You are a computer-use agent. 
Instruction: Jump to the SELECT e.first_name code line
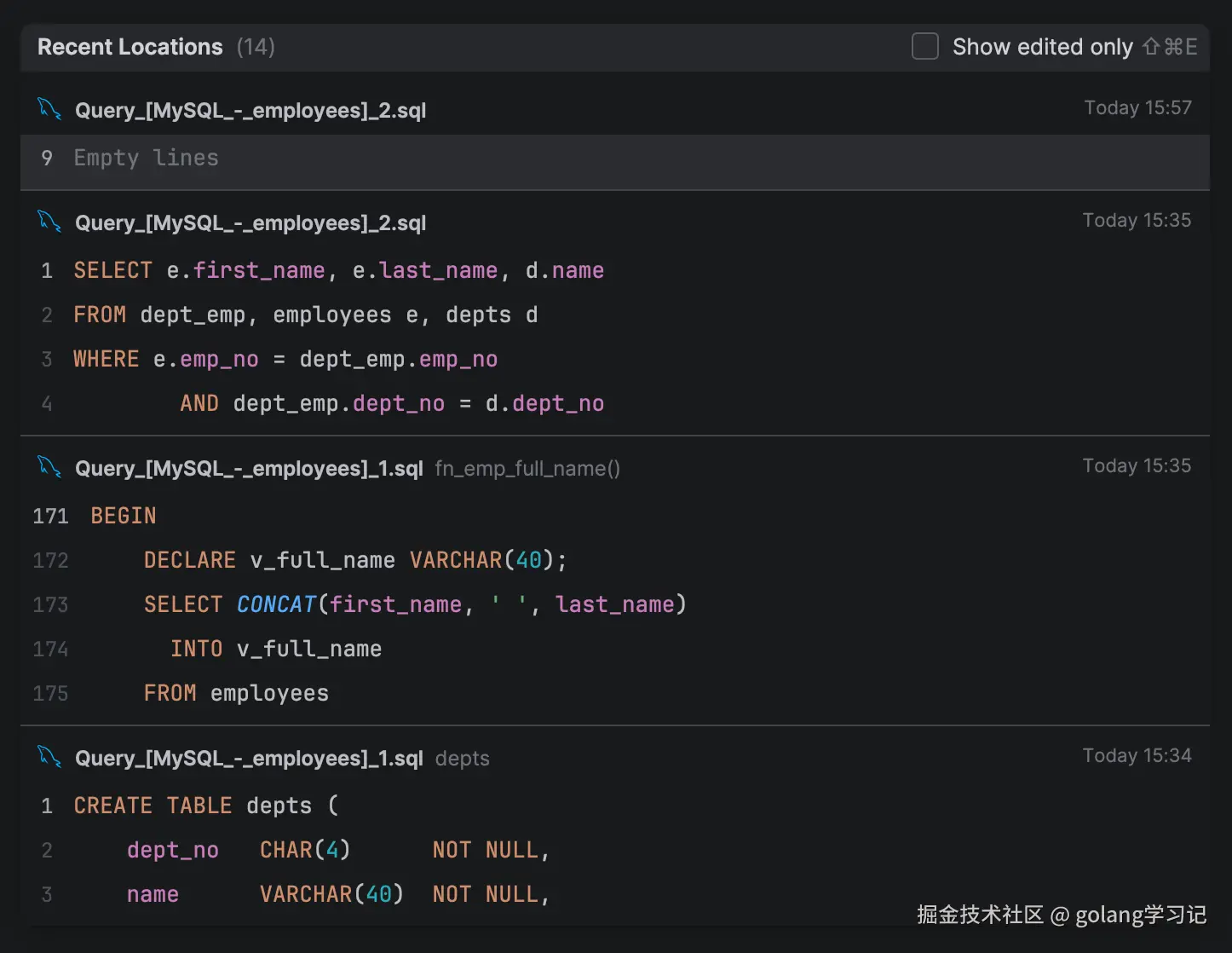point(338,271)
